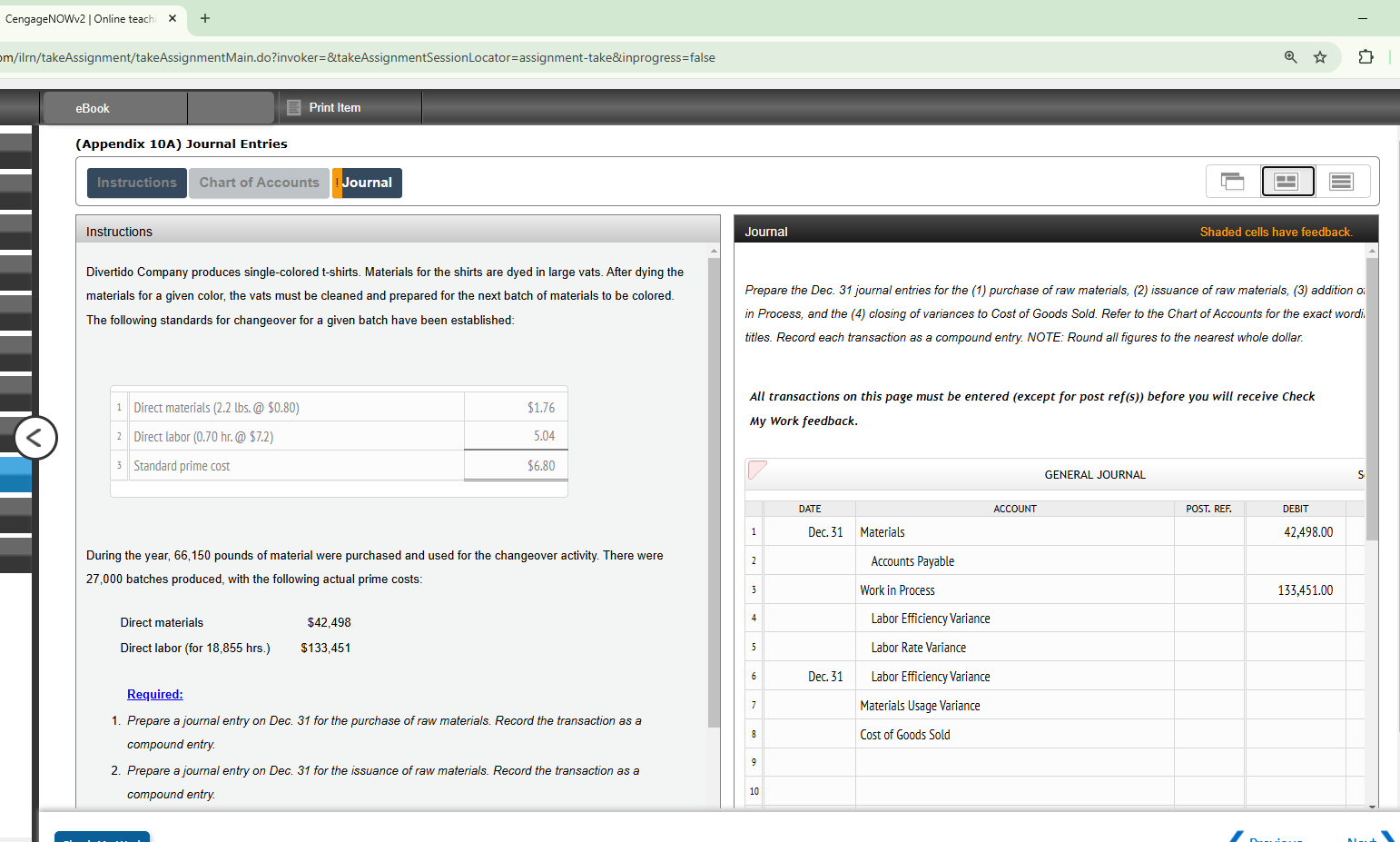Viewport: 1400px width, 842px height.
Task: Click the ACCOUNT column header
Action: (x=1015, y=509)
